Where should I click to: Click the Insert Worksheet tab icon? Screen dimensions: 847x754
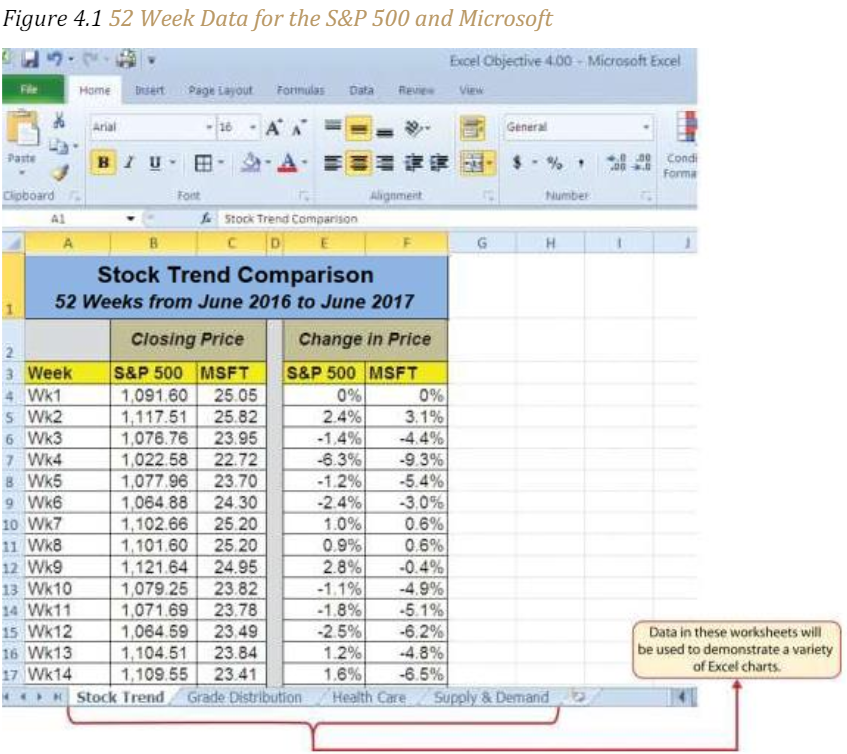578,697
